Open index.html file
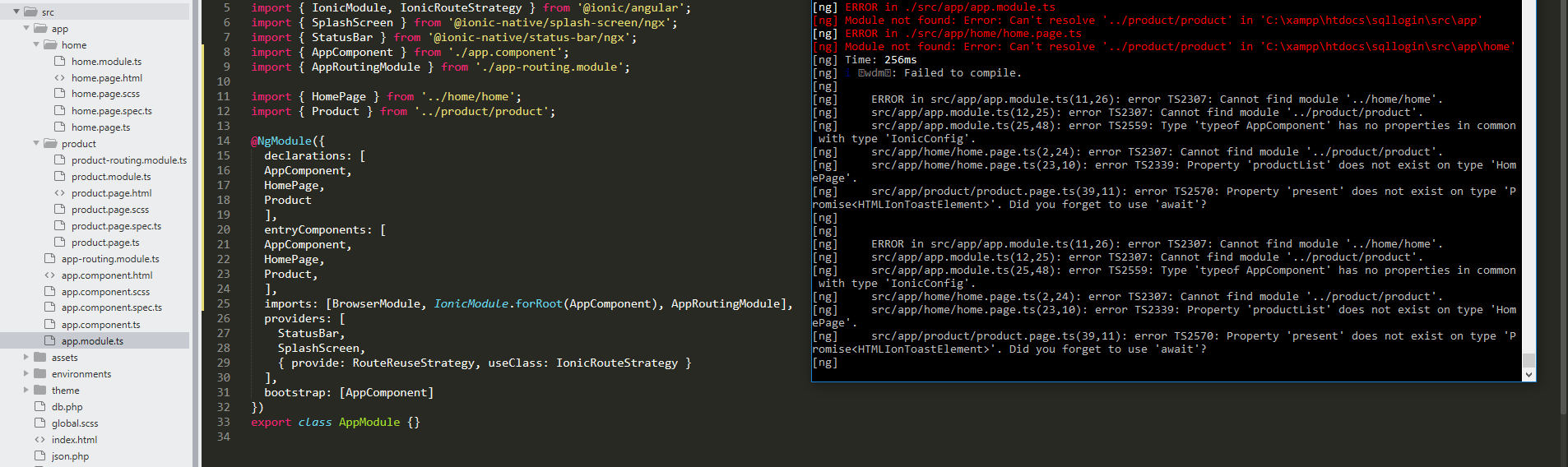 (x=74, y=440)
